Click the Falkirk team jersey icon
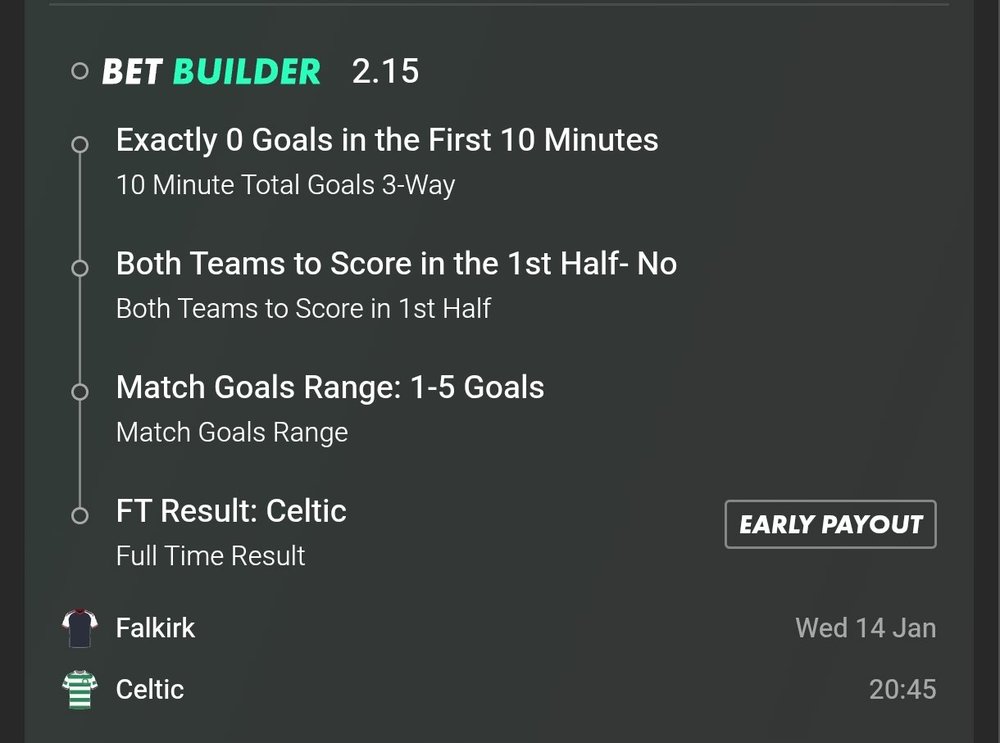The width and height of the screenshot is (1000, 743). point(80,628)
